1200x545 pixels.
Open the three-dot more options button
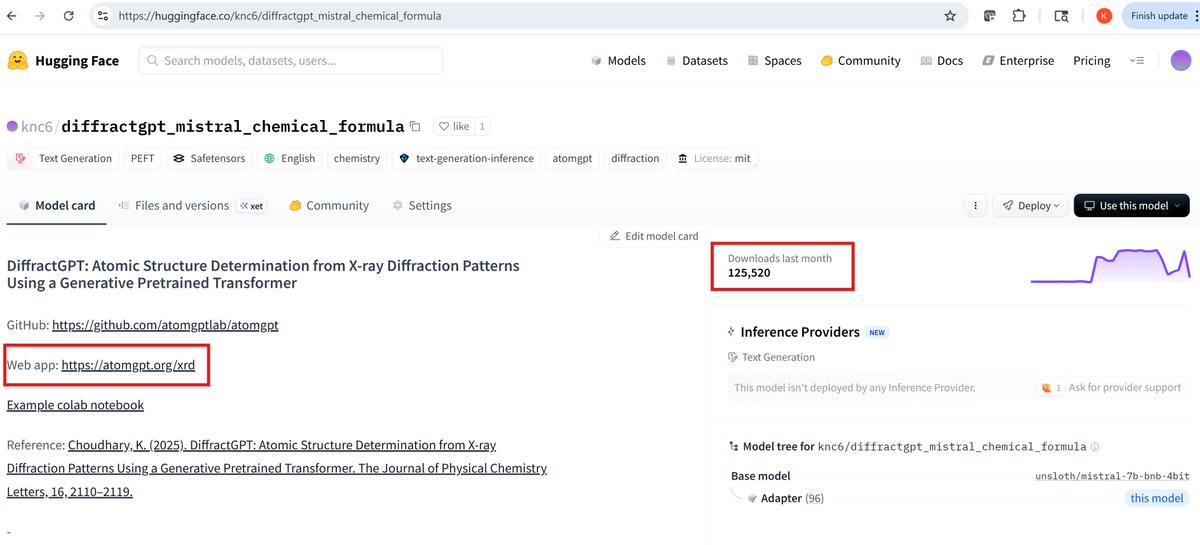tap(975, 205)
